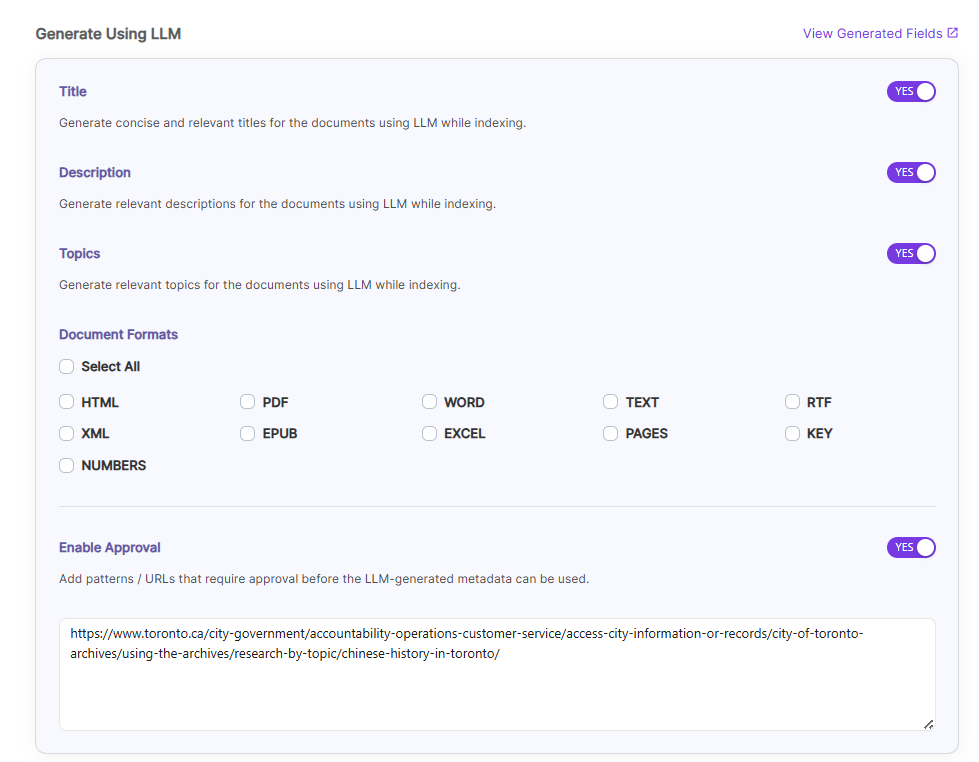
Task: Click the external link icon beside View Generated Fields
Action: click(952, 33)
